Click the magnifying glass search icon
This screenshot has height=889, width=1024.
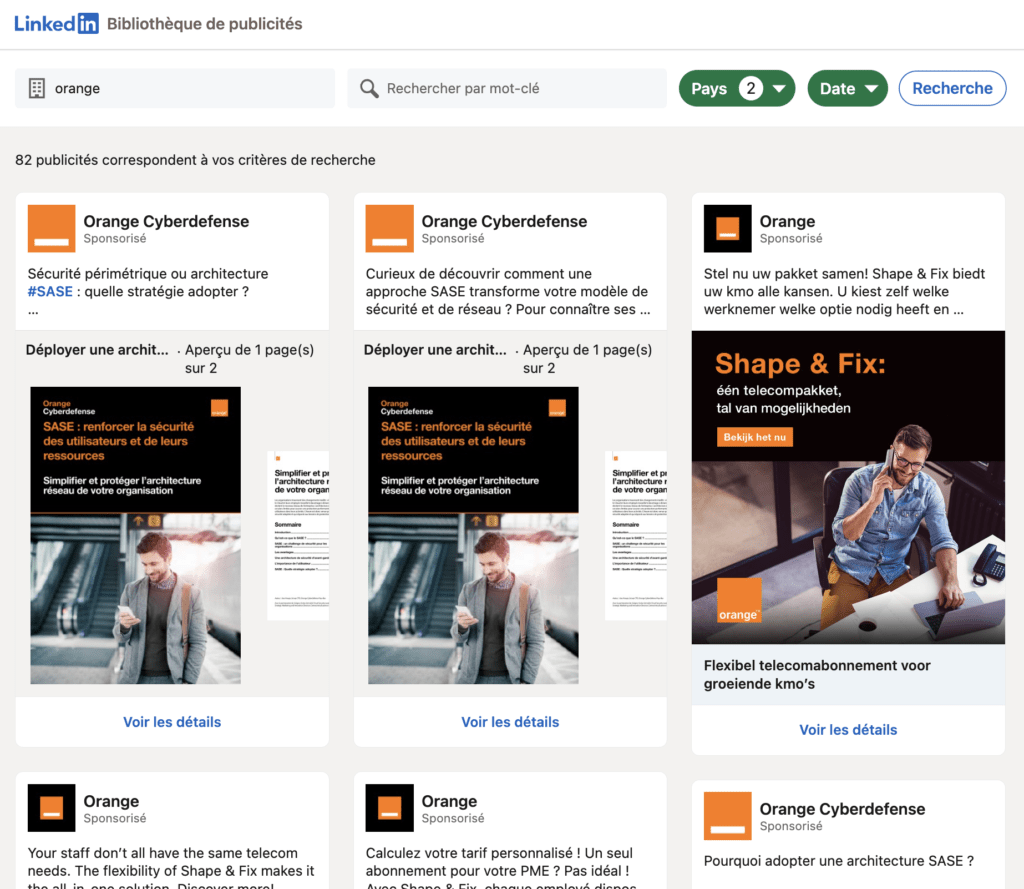[369, 88]
